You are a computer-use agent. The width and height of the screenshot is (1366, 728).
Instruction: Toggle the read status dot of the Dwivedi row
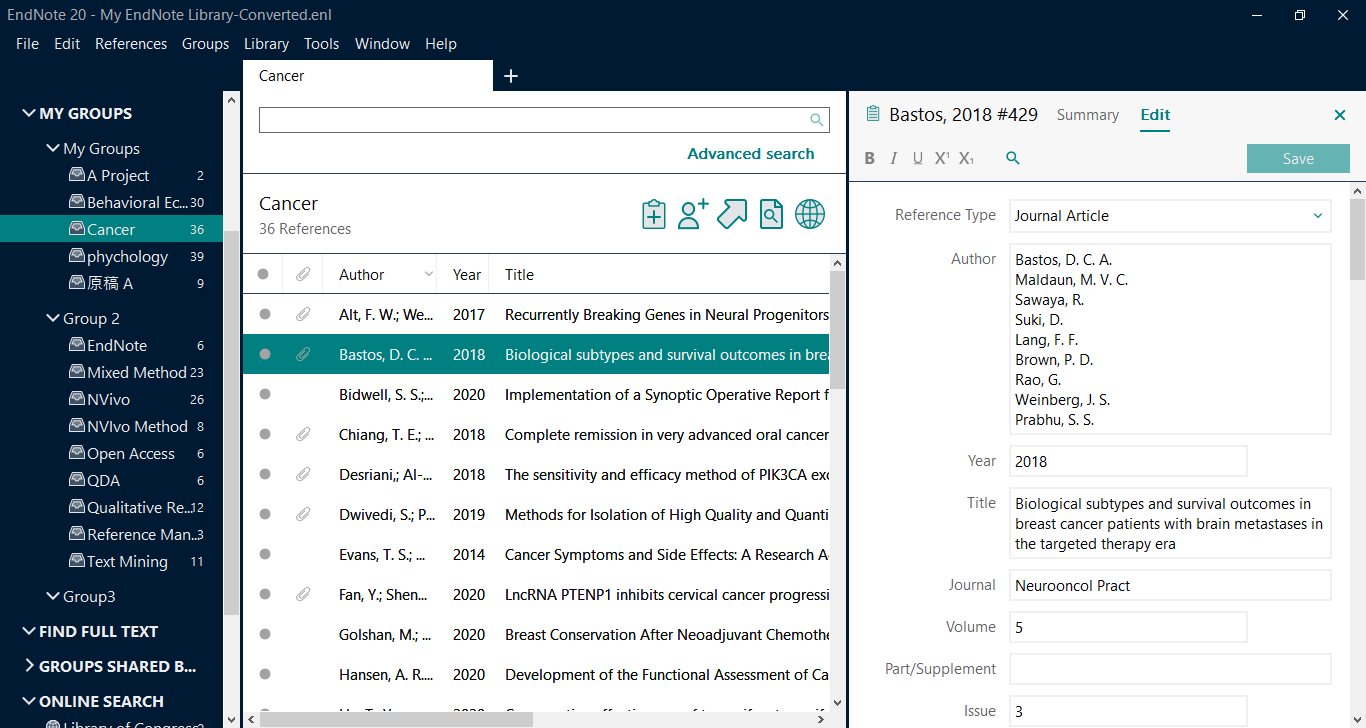pyautogui.click(x=264, y=514)
